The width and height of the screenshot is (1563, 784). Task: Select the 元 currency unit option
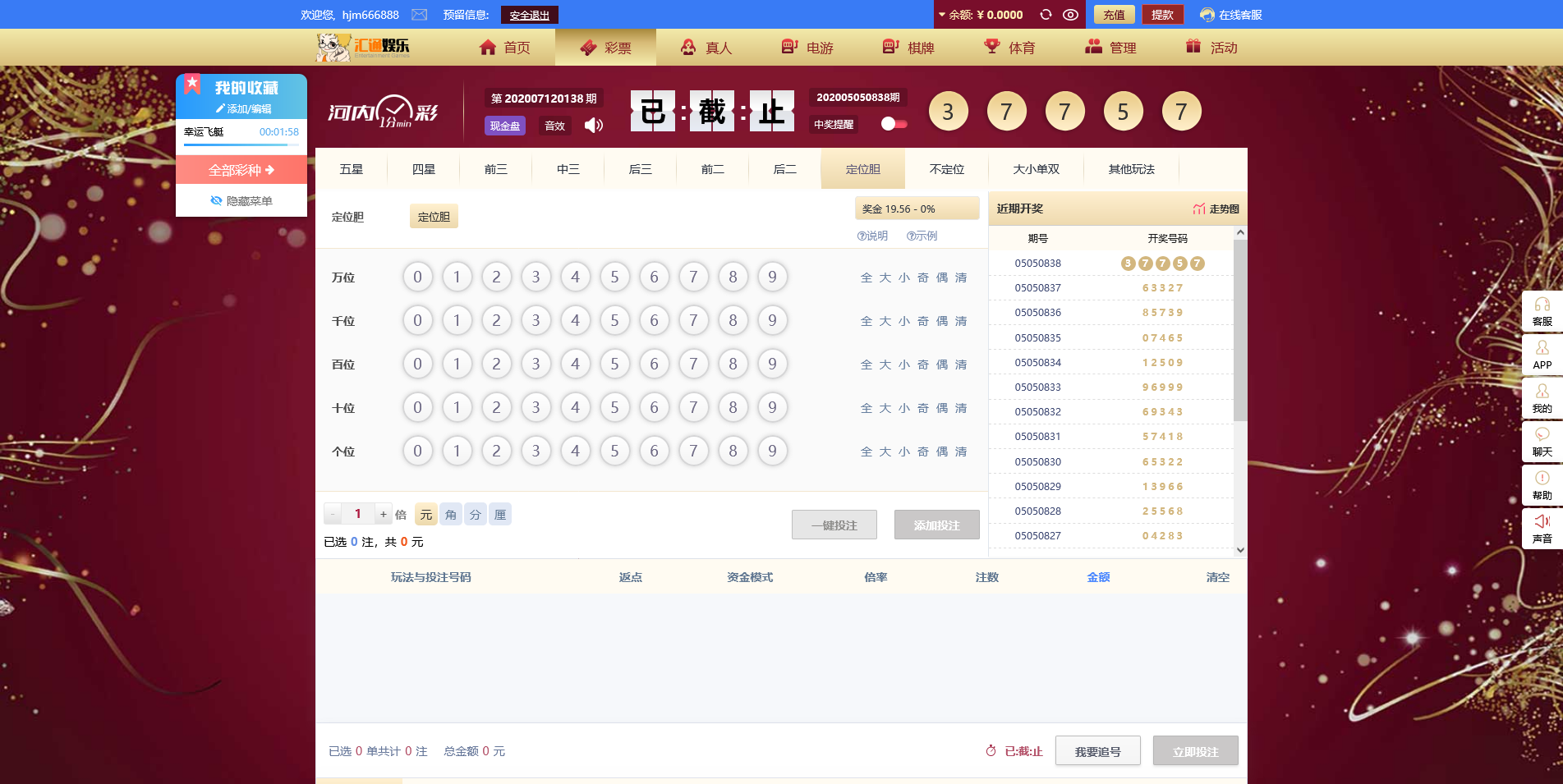pos(425,515)
